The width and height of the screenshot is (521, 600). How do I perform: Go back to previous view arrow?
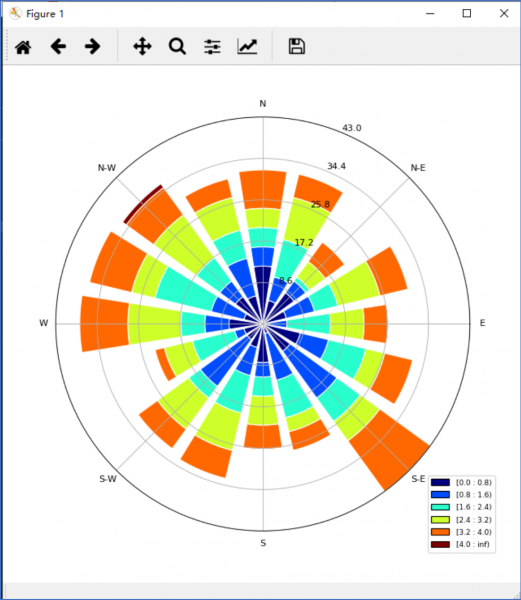point(58,47)
